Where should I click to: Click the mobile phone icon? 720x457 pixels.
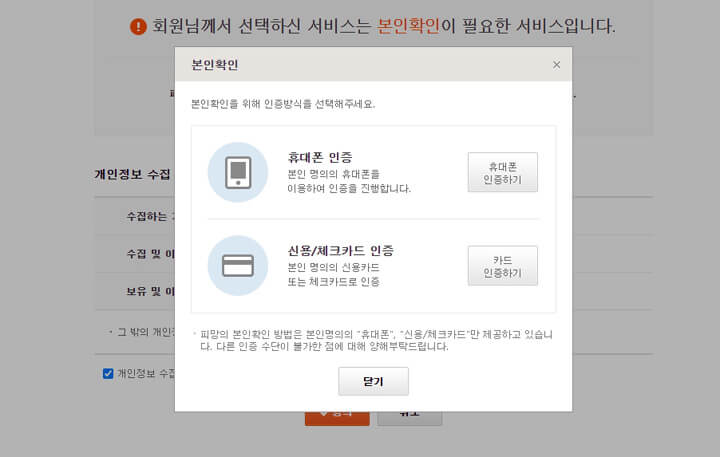click(x=238, y=172)
